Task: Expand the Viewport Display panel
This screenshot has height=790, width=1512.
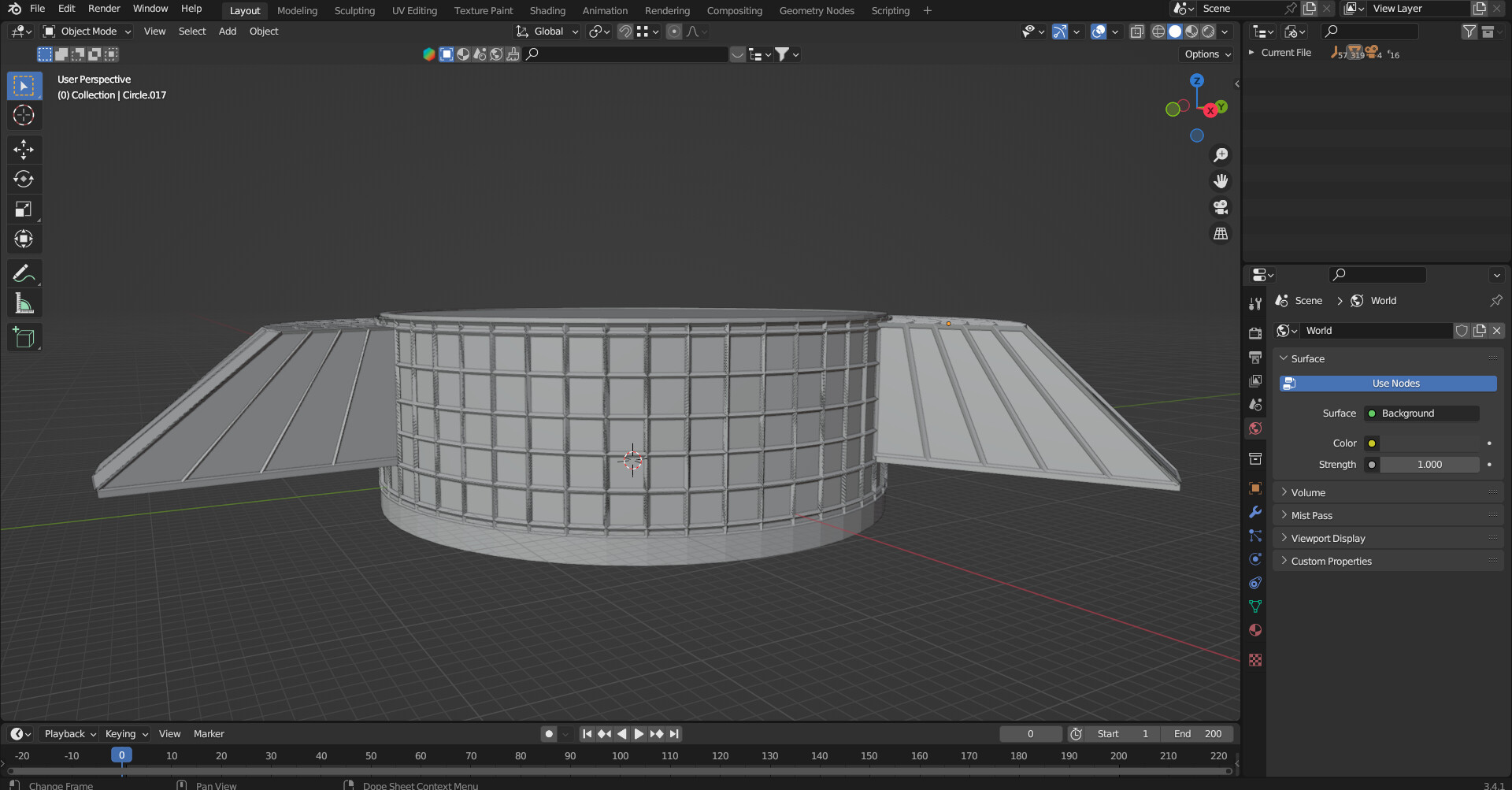Action: pyautogui.click(x=1328, y=539)
